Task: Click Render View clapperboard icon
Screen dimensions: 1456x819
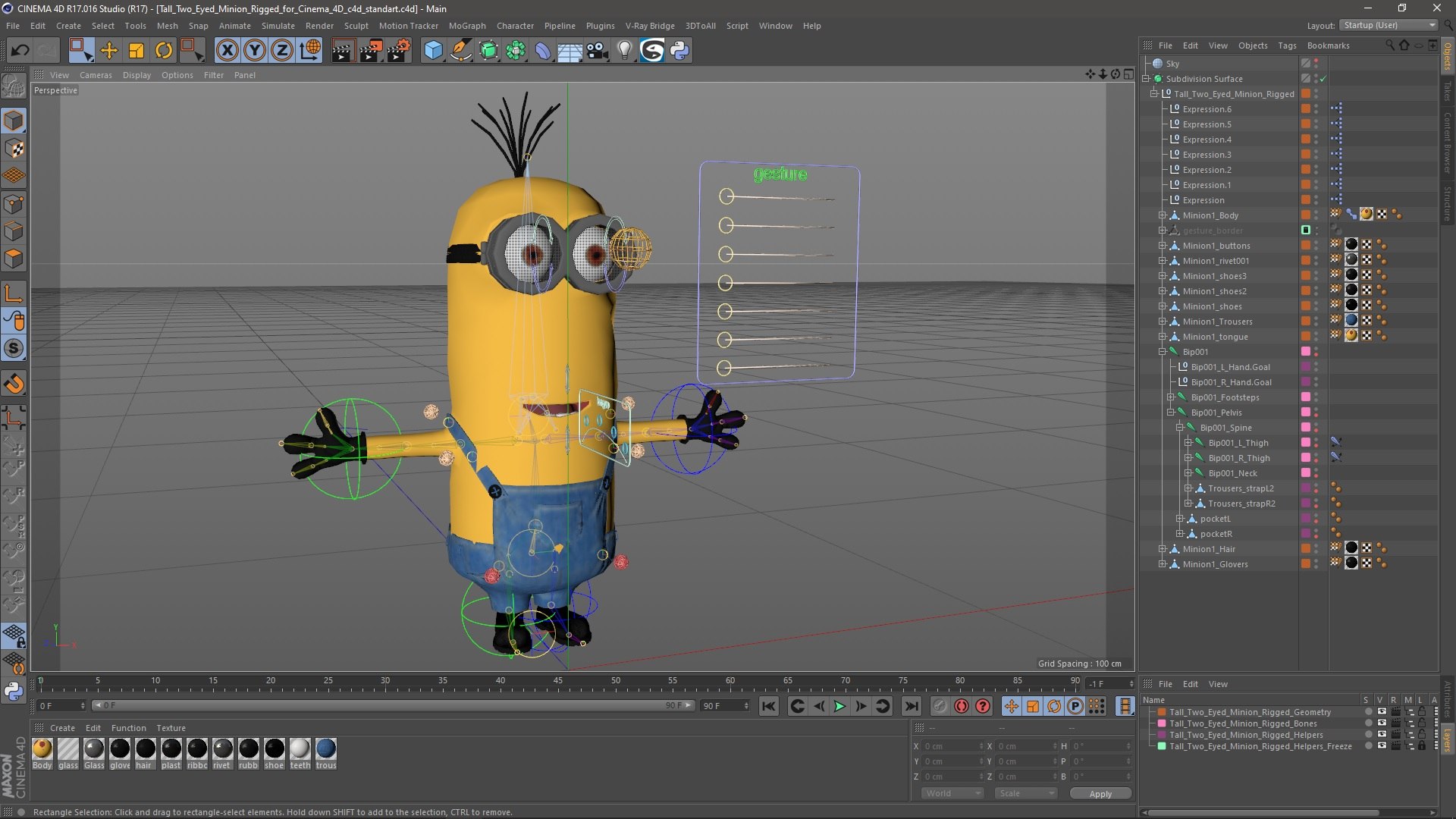Action: pos(343,51)
